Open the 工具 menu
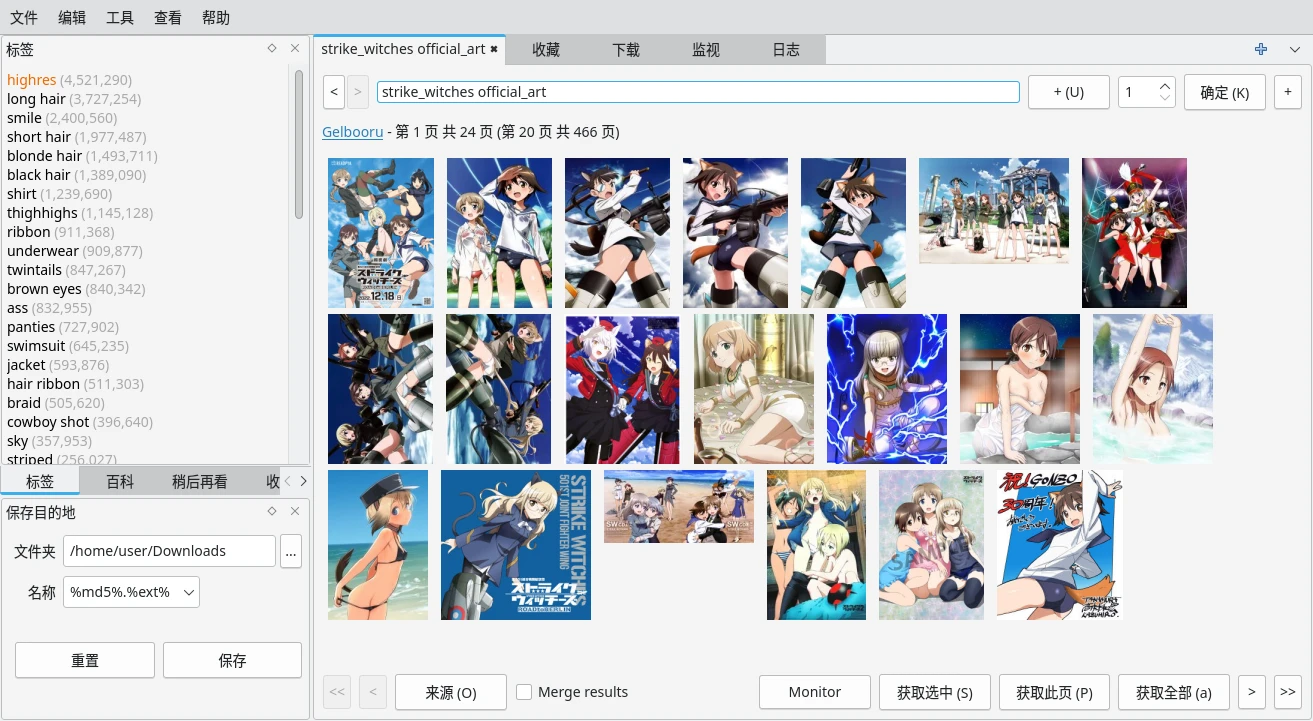 [x=120, y=17]
